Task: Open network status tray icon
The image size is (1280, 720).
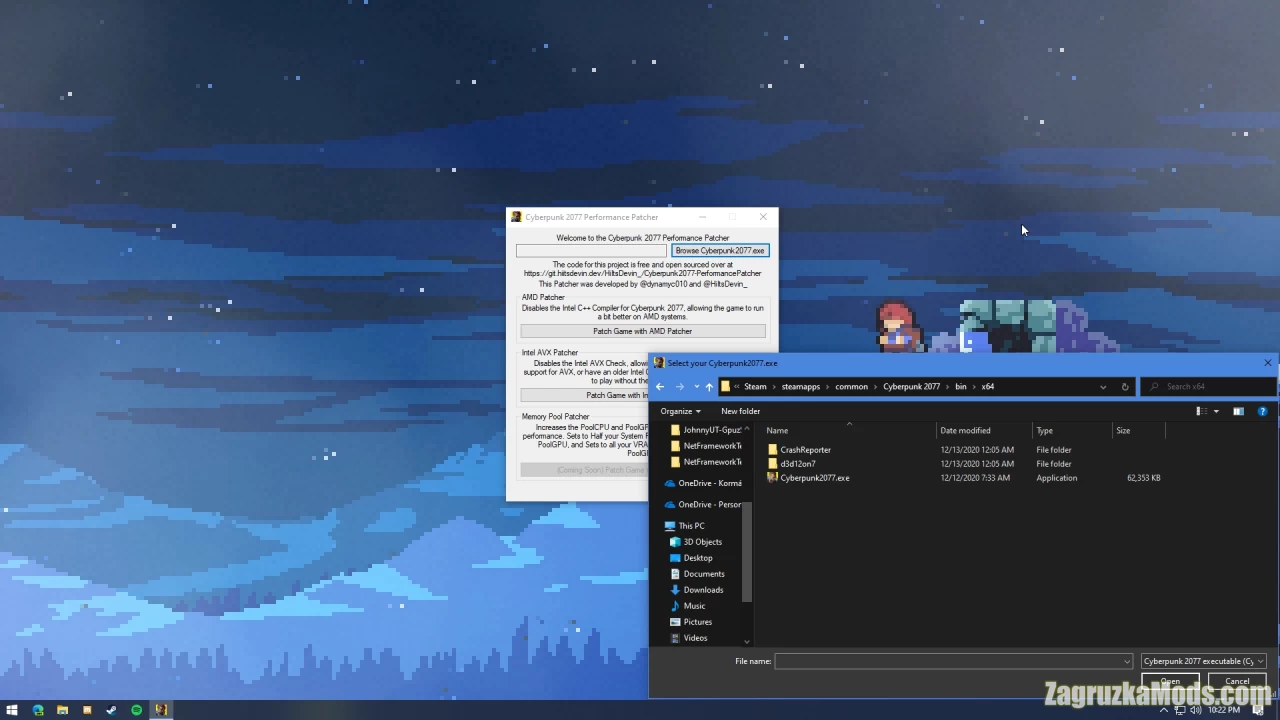Action: [1181, 710]
